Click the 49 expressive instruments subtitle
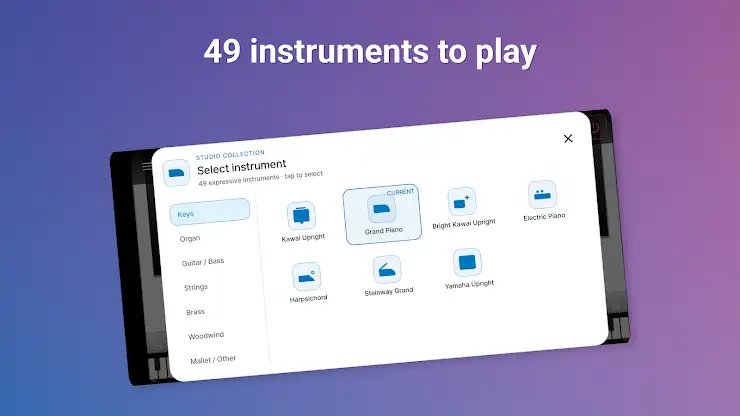 [x=261, y=178]
